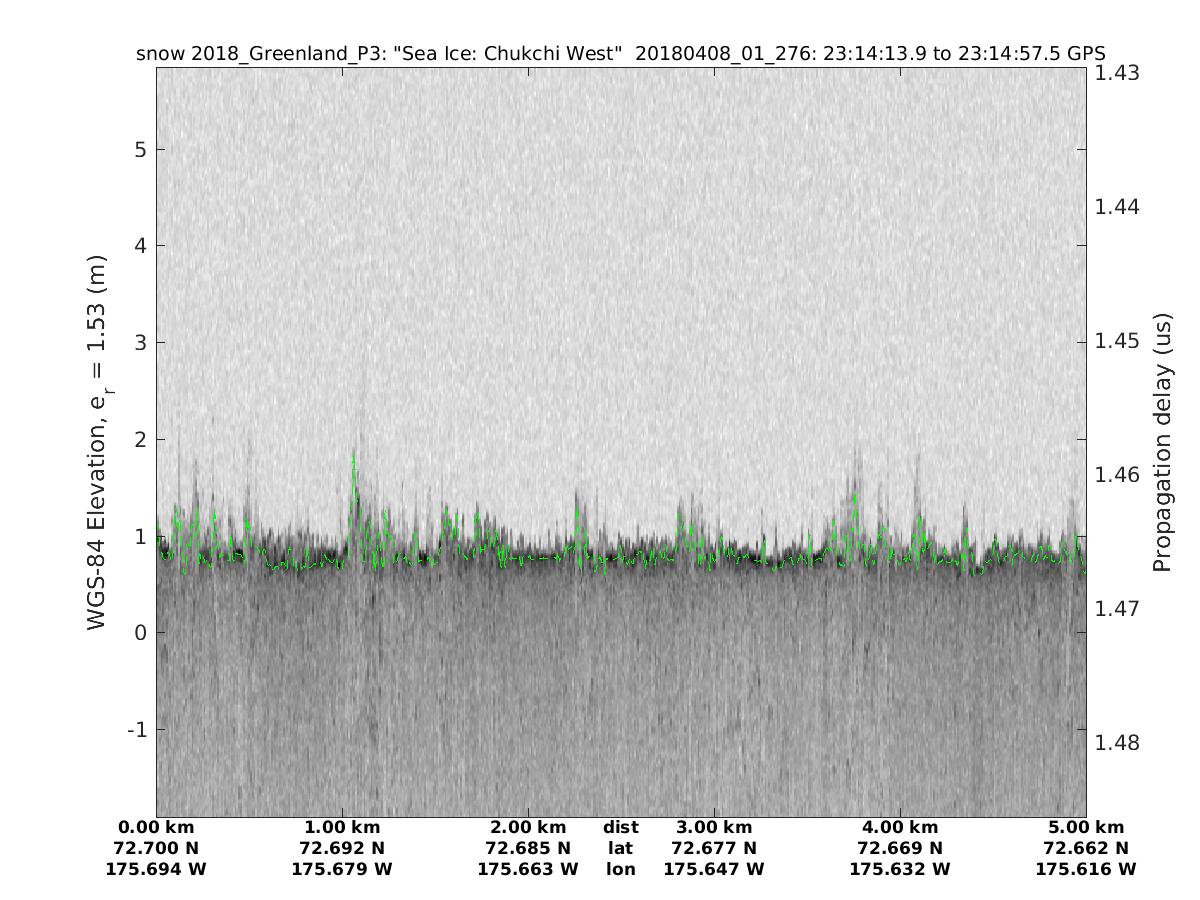Click the 72.662 N latitude label

click(x=1086, y=849)
